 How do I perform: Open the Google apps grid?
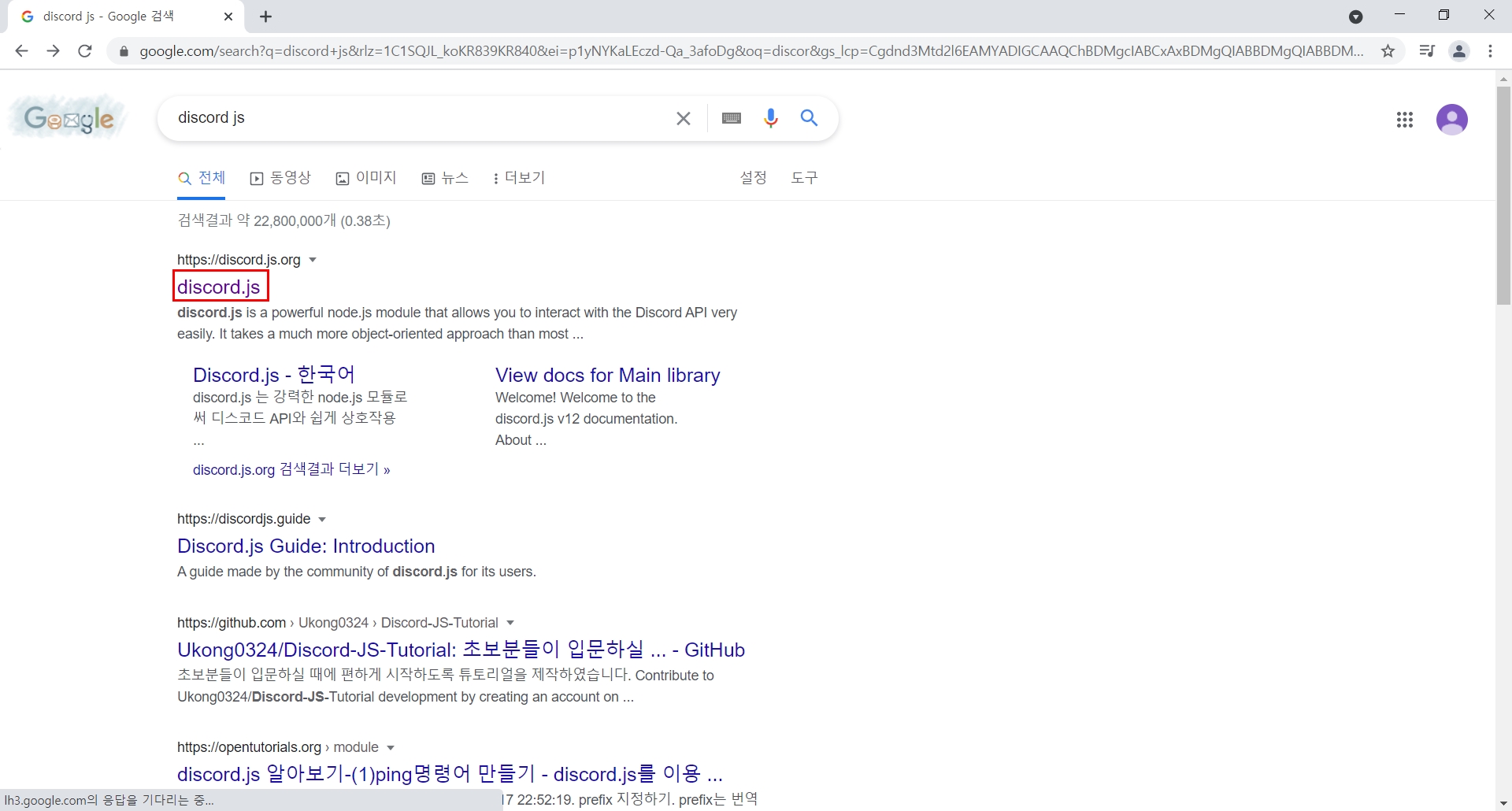coord(1405,120)
